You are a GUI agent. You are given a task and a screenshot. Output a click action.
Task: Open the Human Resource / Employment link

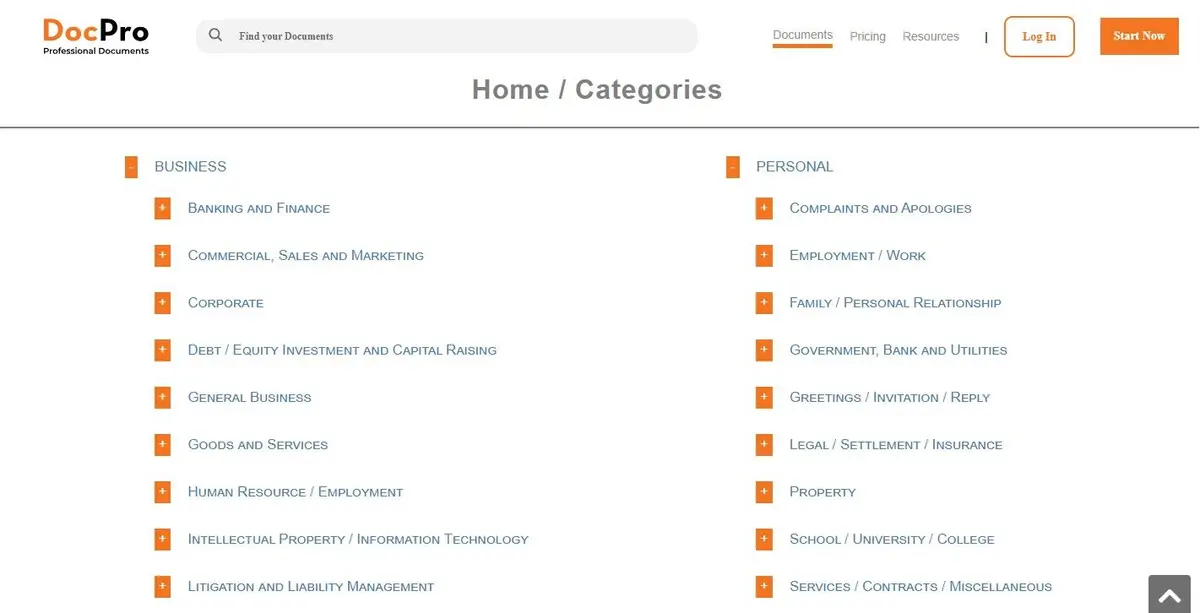(295, 492)
